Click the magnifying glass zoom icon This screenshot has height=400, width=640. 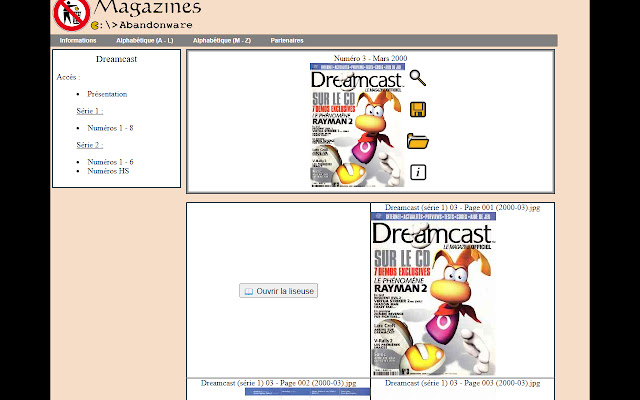click(418, 78)
